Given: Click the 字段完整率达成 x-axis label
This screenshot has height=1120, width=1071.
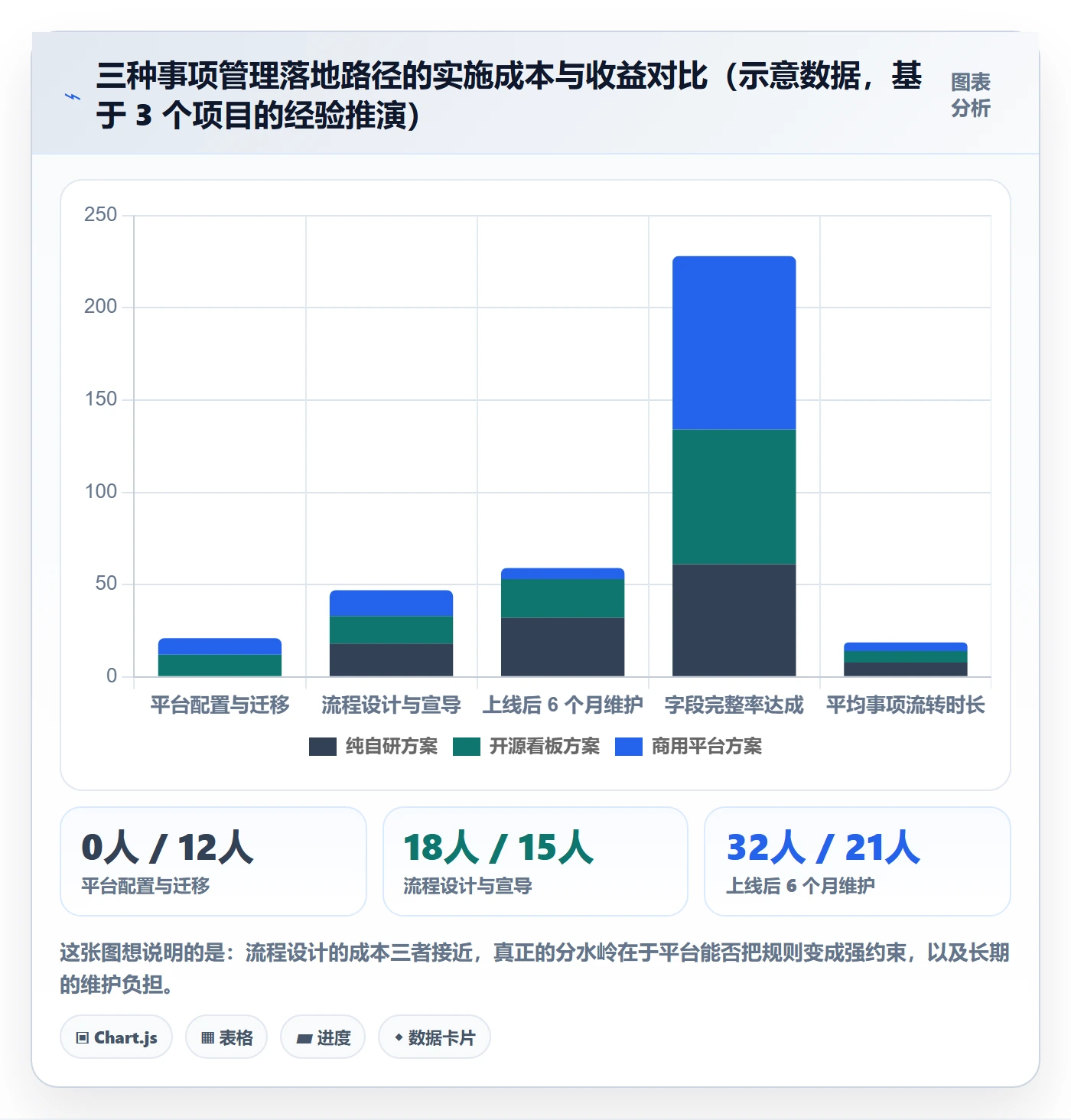Looking at the screenshot, I should 734,705.
